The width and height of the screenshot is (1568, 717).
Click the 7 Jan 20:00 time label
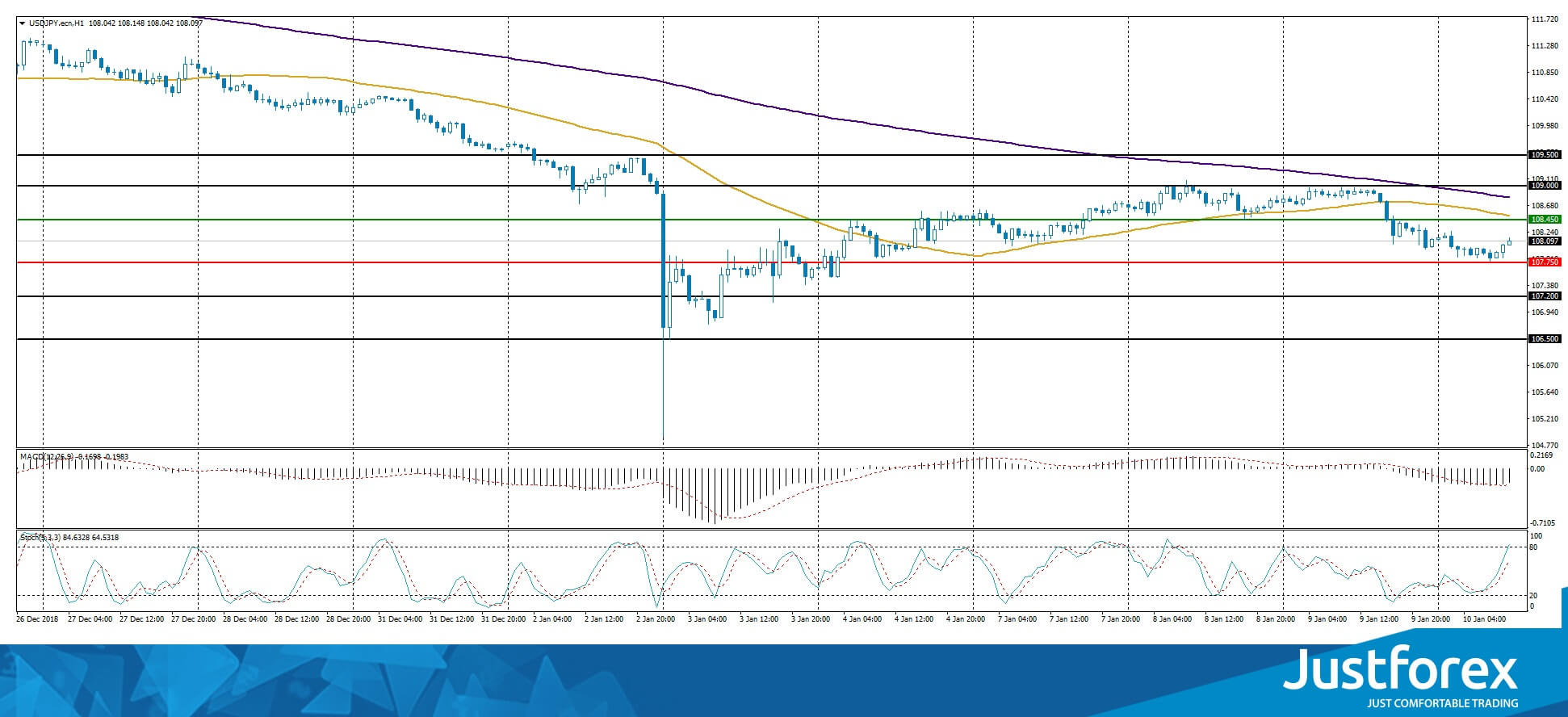click(1120, 619)
